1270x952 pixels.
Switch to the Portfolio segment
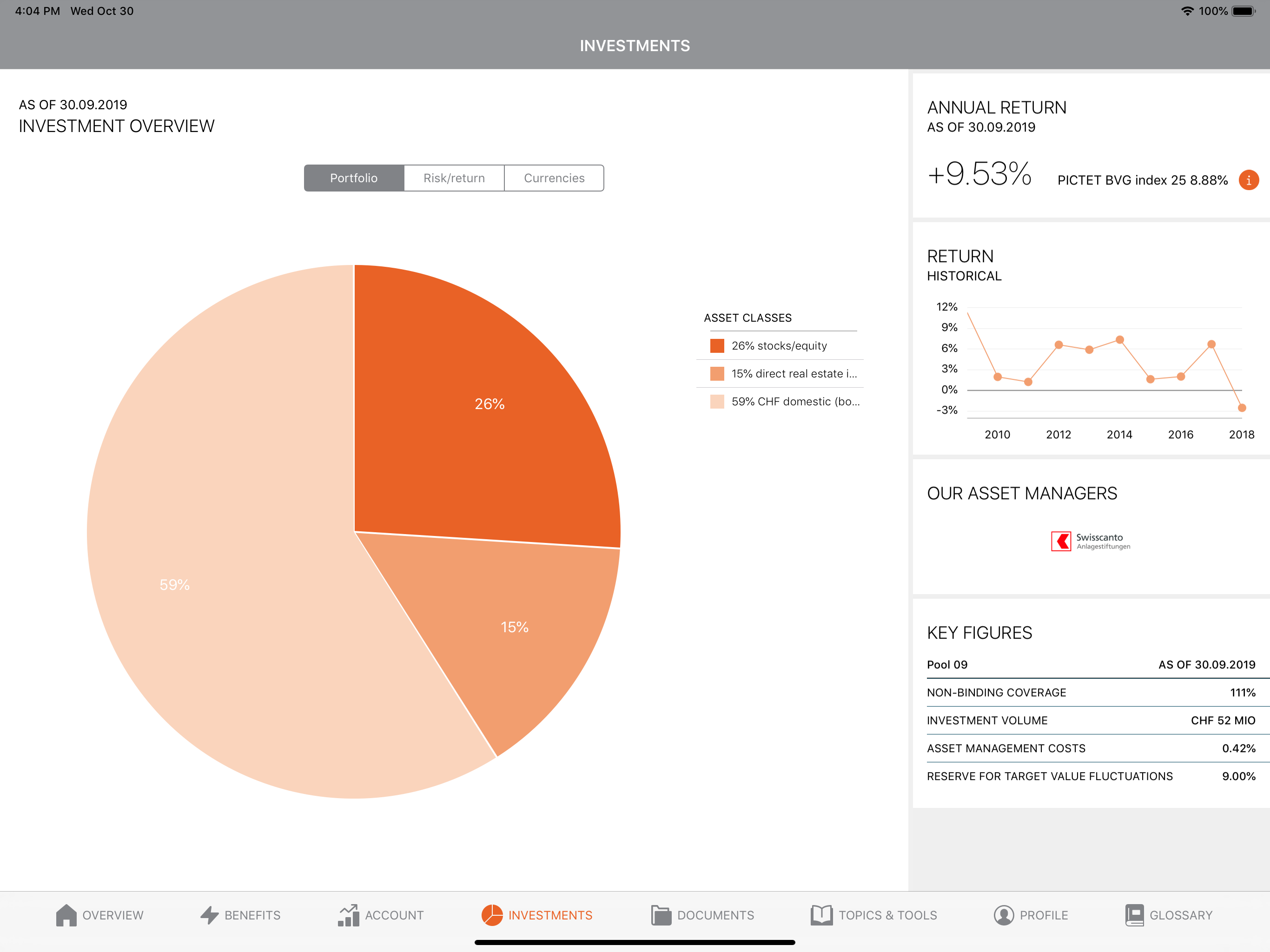coord(354,178)
